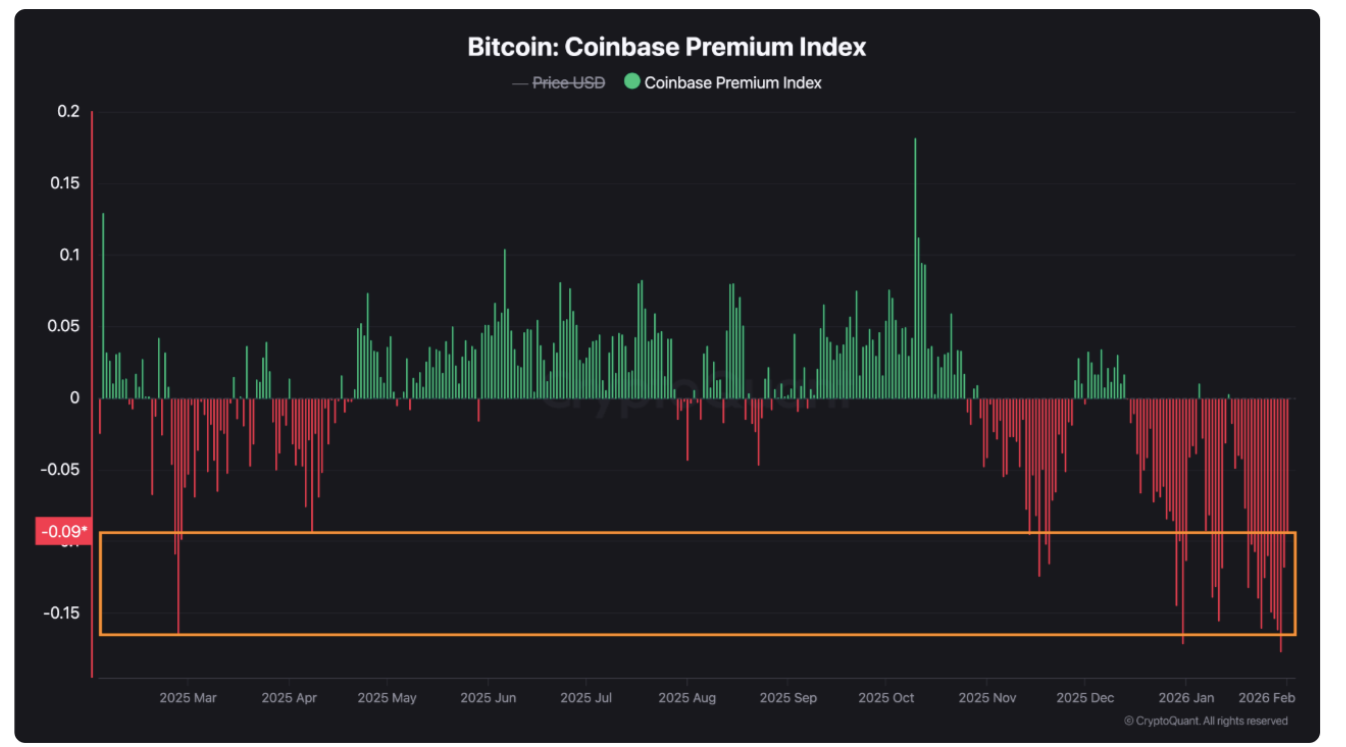
Task: Click the chart title Bitcoin: Coinbase Premium Index
Action: [667, 47]
